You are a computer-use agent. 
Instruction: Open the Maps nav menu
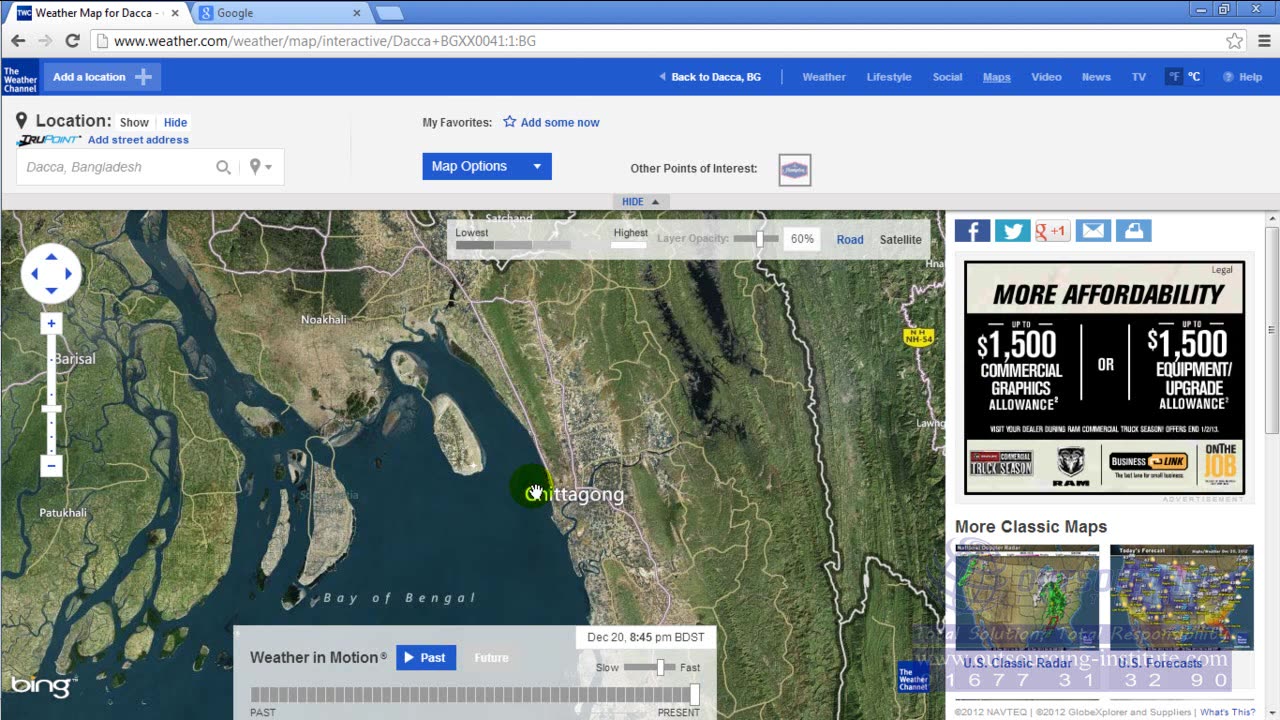pos(997,77)
